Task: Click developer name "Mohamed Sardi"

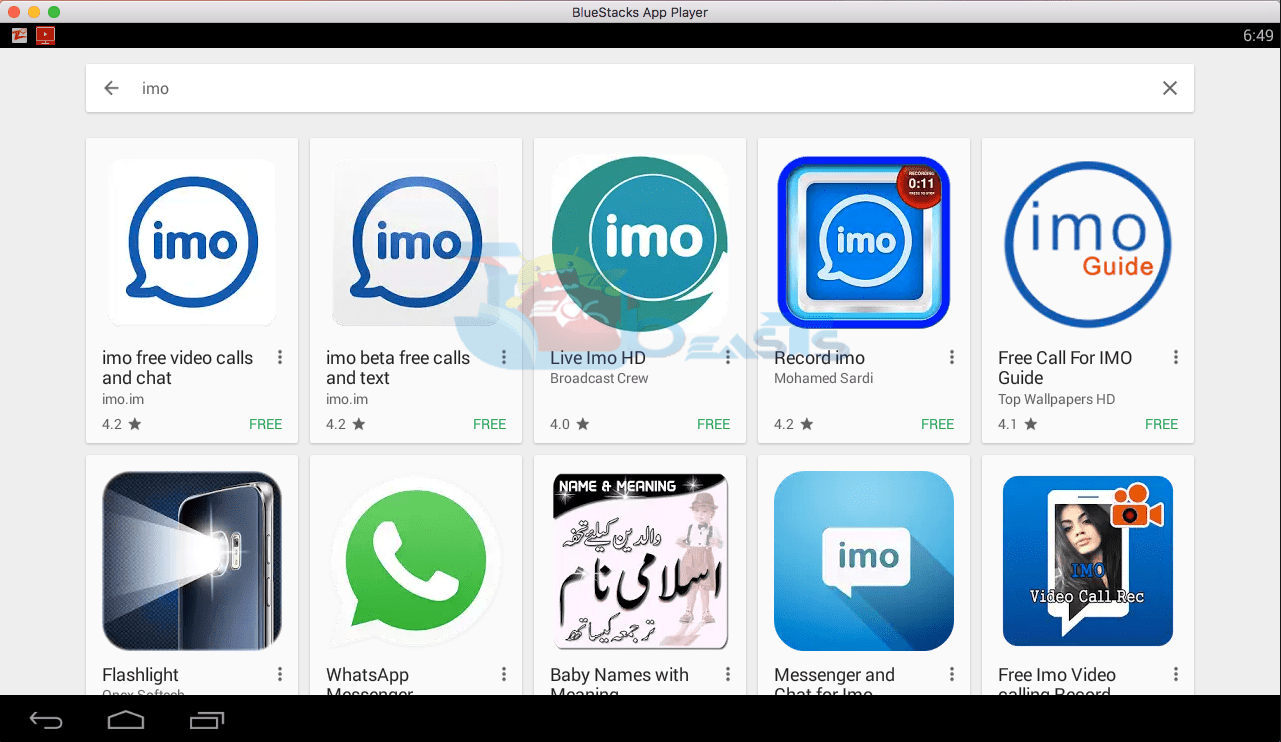Action: [x=824, y=379]
